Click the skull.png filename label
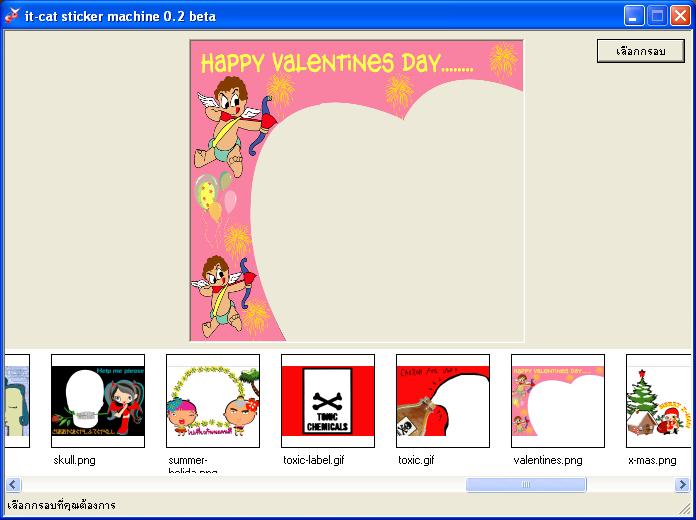The image size is (696, 520). point(75,460)
